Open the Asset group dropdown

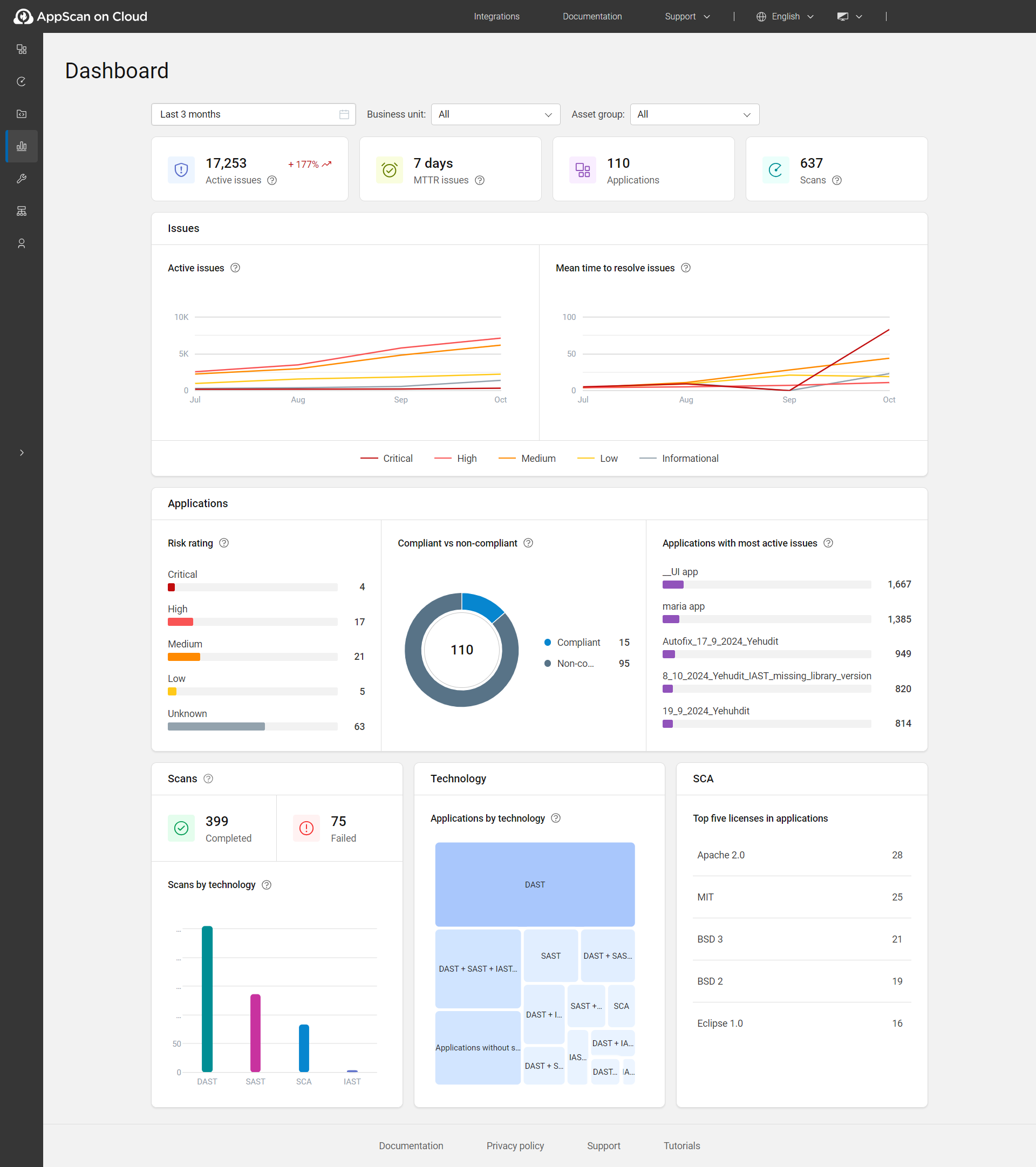694,114
